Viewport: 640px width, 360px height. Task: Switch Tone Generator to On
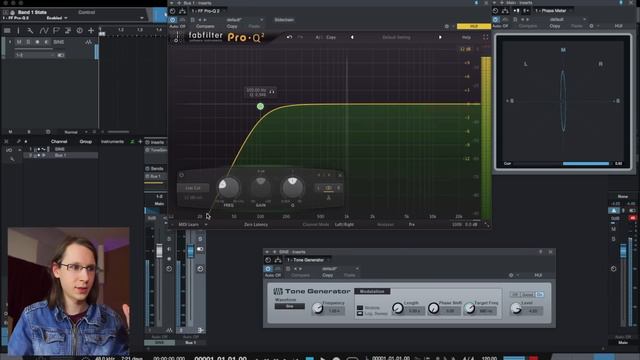coord(540,294)
